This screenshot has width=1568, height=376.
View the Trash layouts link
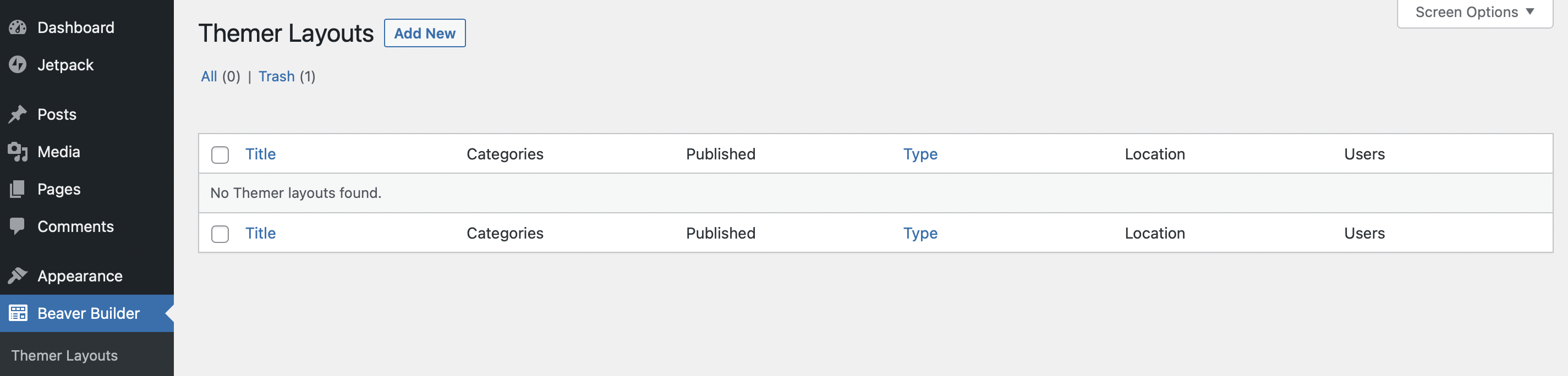pos(276,76)
